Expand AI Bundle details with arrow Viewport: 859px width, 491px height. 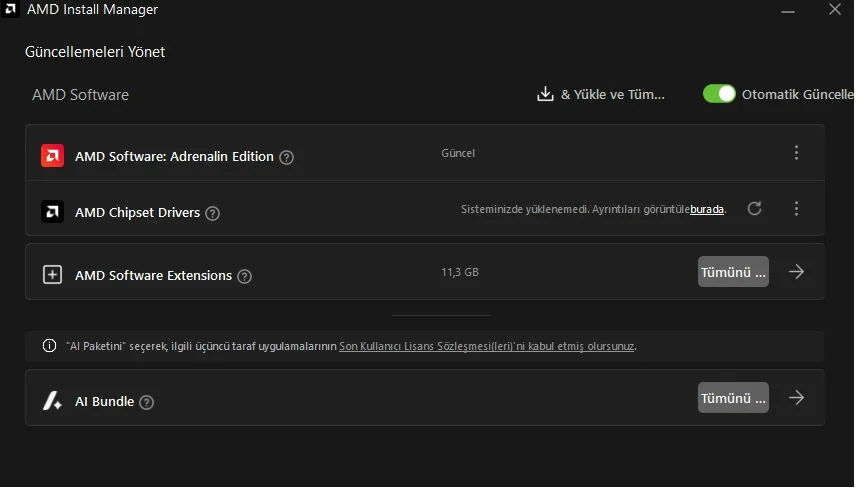[796, 397]
